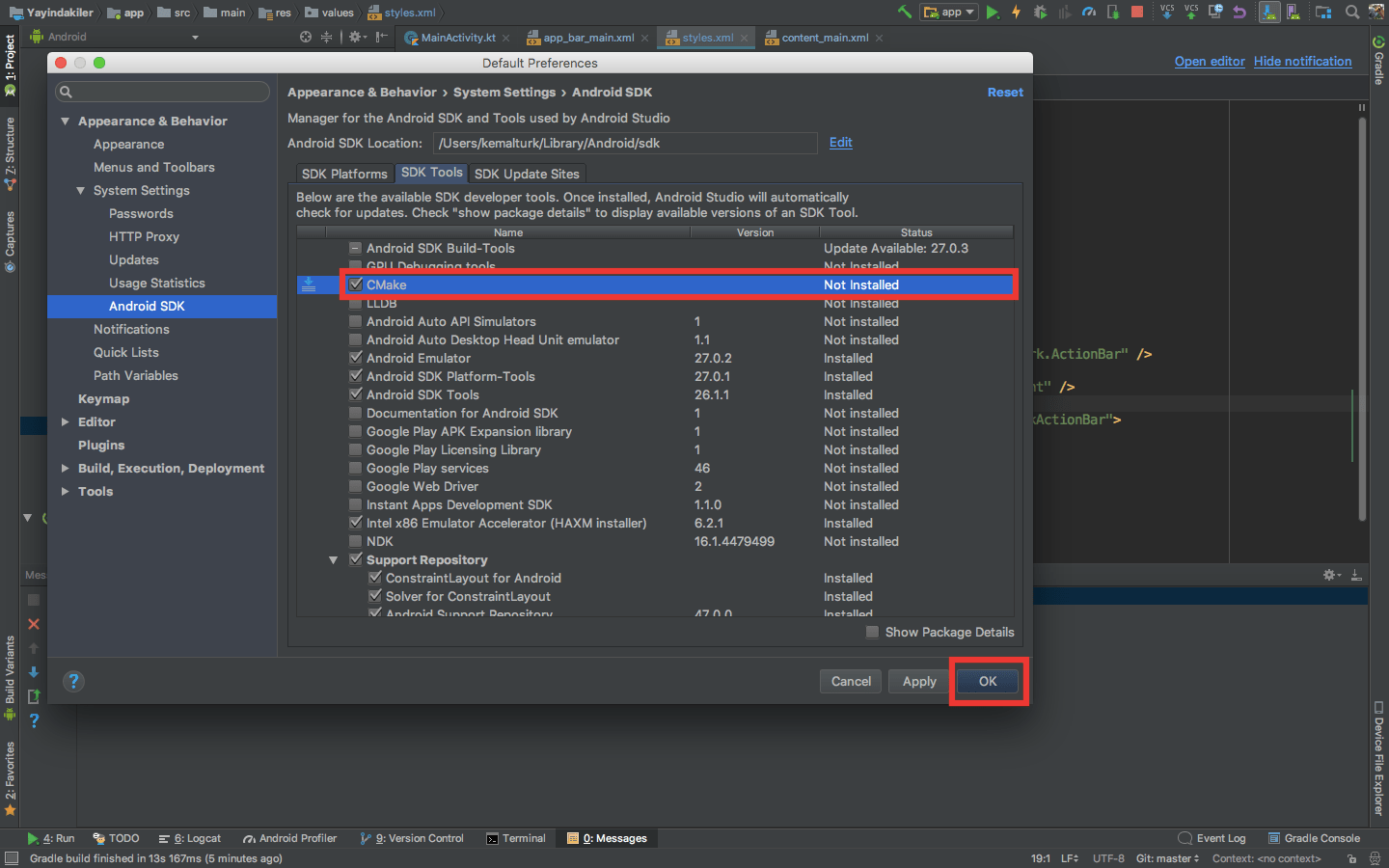Show file history with the clock icon

pyautogui.click(x=1215, y=12)
